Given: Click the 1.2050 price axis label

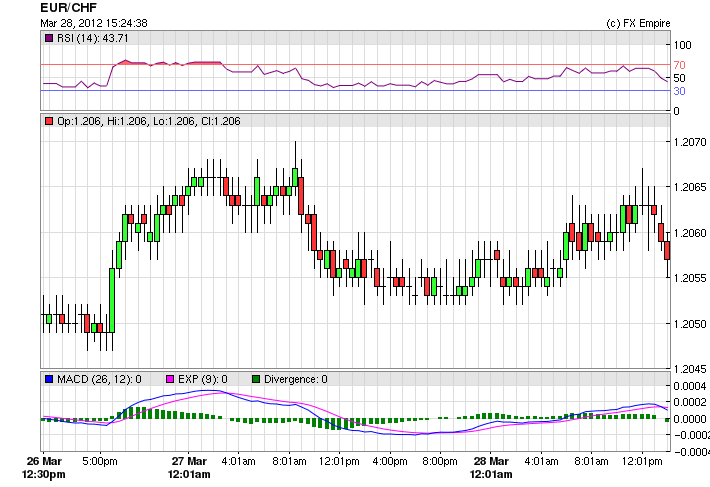Looking at the screenshot, I should [690, 324].
